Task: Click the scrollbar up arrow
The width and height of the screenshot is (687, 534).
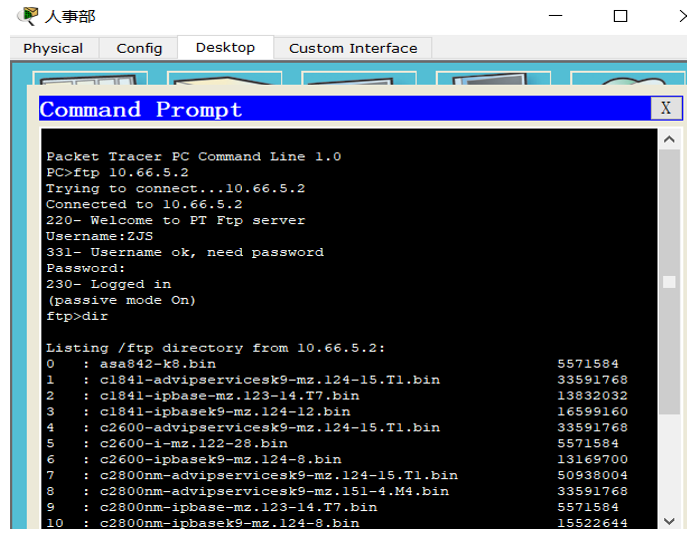Action: click(x=669, y=139)
